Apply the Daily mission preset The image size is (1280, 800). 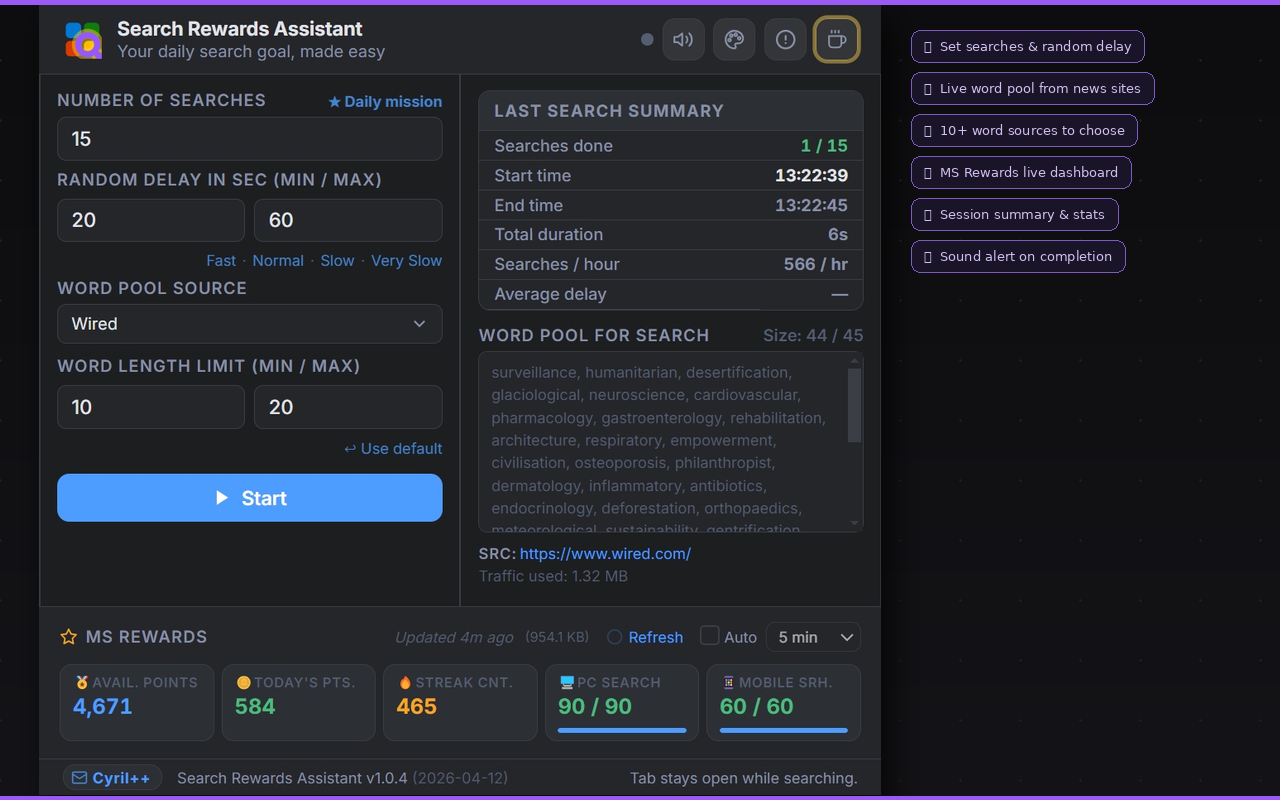click(x=385, y=101)
